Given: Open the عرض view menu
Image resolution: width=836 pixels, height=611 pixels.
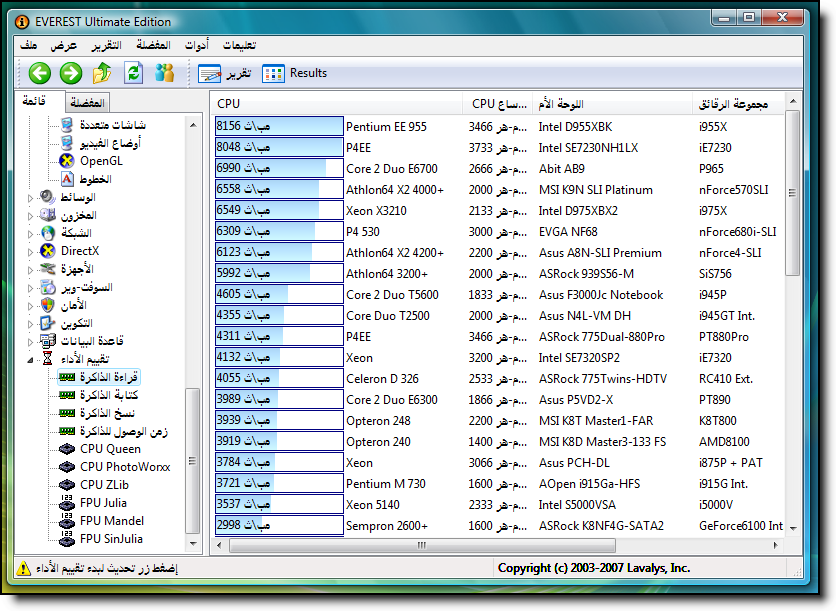Looking at the screenshot, I should (63, 45).
